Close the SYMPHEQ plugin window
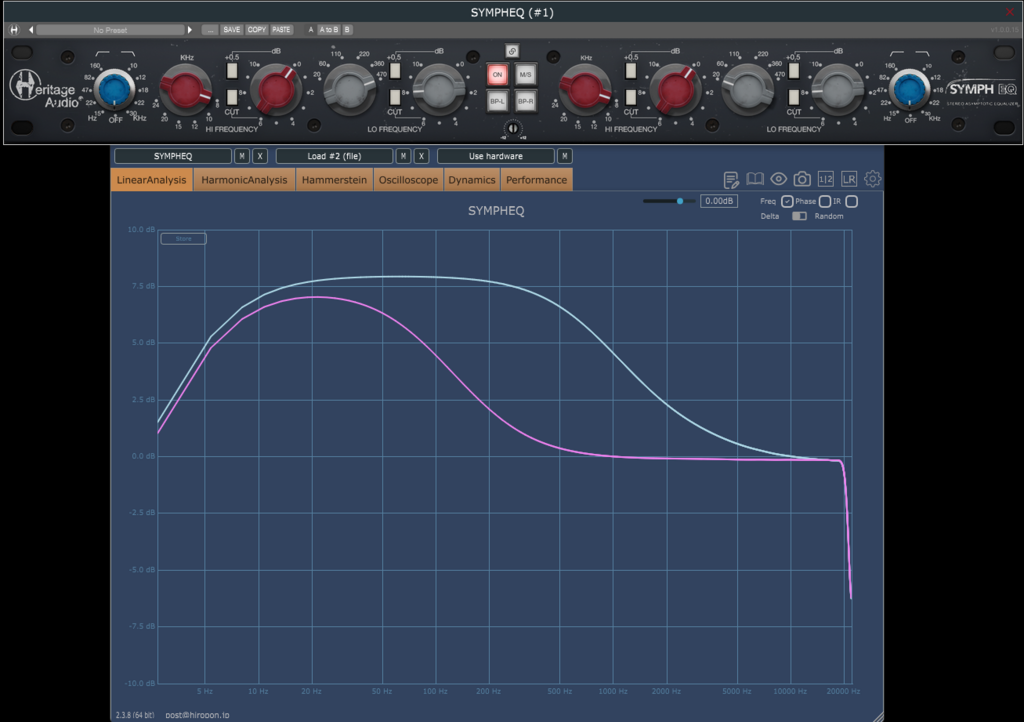The image size is (1024, 722). coord(1010,12)
